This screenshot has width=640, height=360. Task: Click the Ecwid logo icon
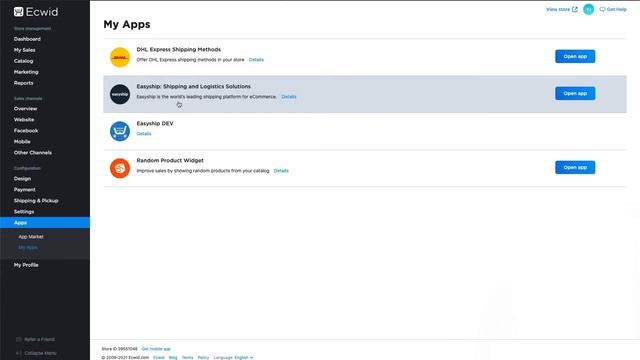coord(18,12)
